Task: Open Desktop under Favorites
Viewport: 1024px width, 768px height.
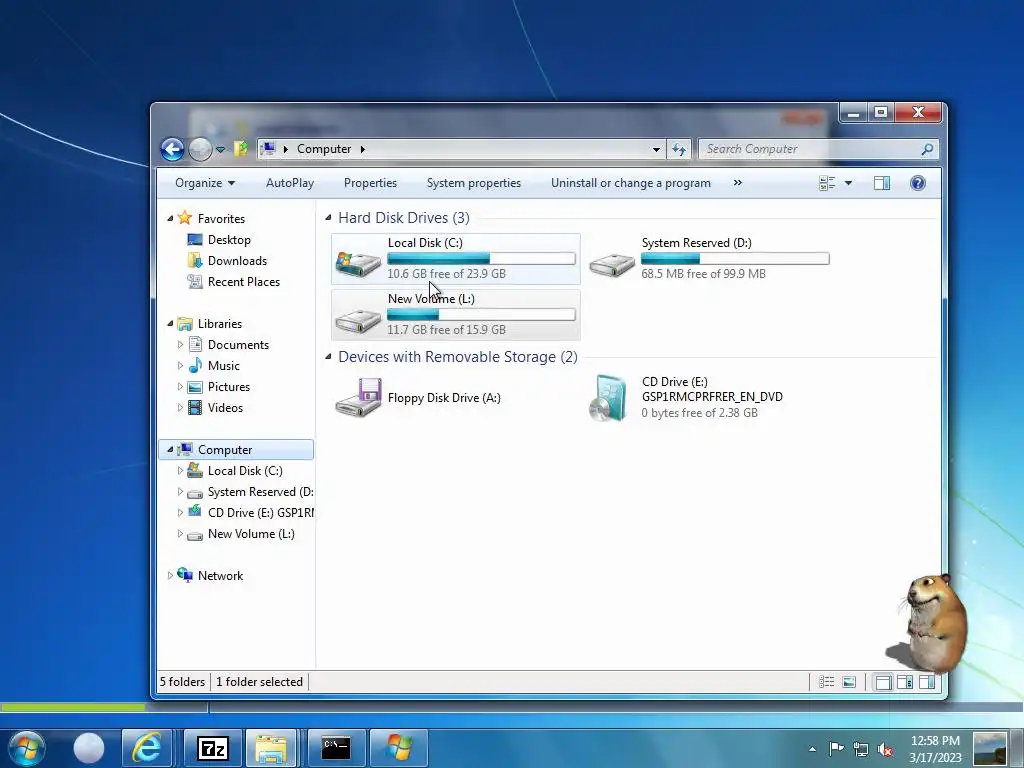Action: click(229, 240)
